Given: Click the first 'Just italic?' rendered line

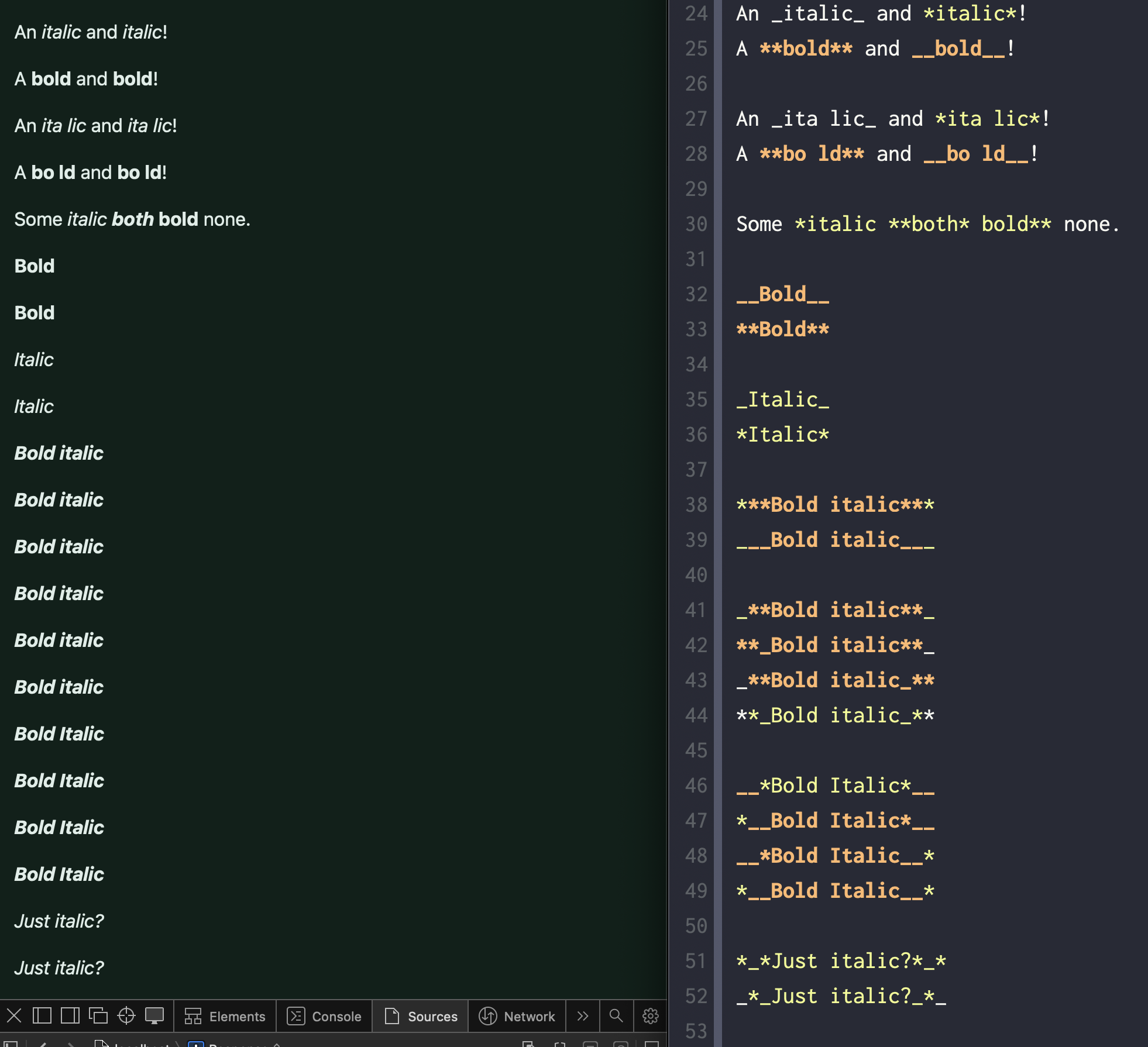Looking at the screenshot, I should 59,921.
